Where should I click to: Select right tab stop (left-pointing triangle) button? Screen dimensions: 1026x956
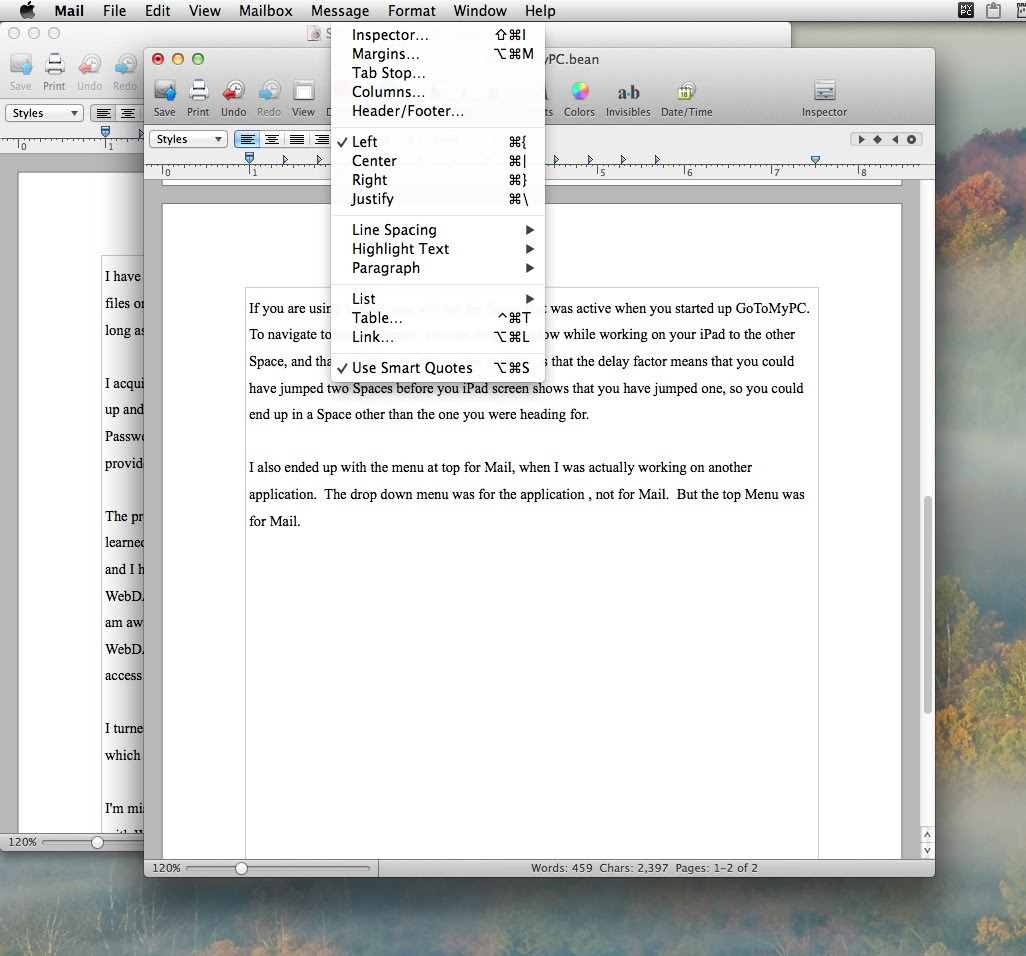coord(894,139)
